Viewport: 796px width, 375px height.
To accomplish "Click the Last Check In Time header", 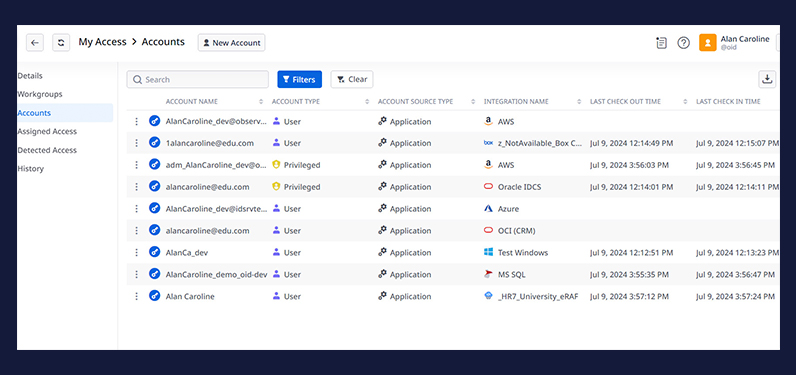I will [728, 101].
